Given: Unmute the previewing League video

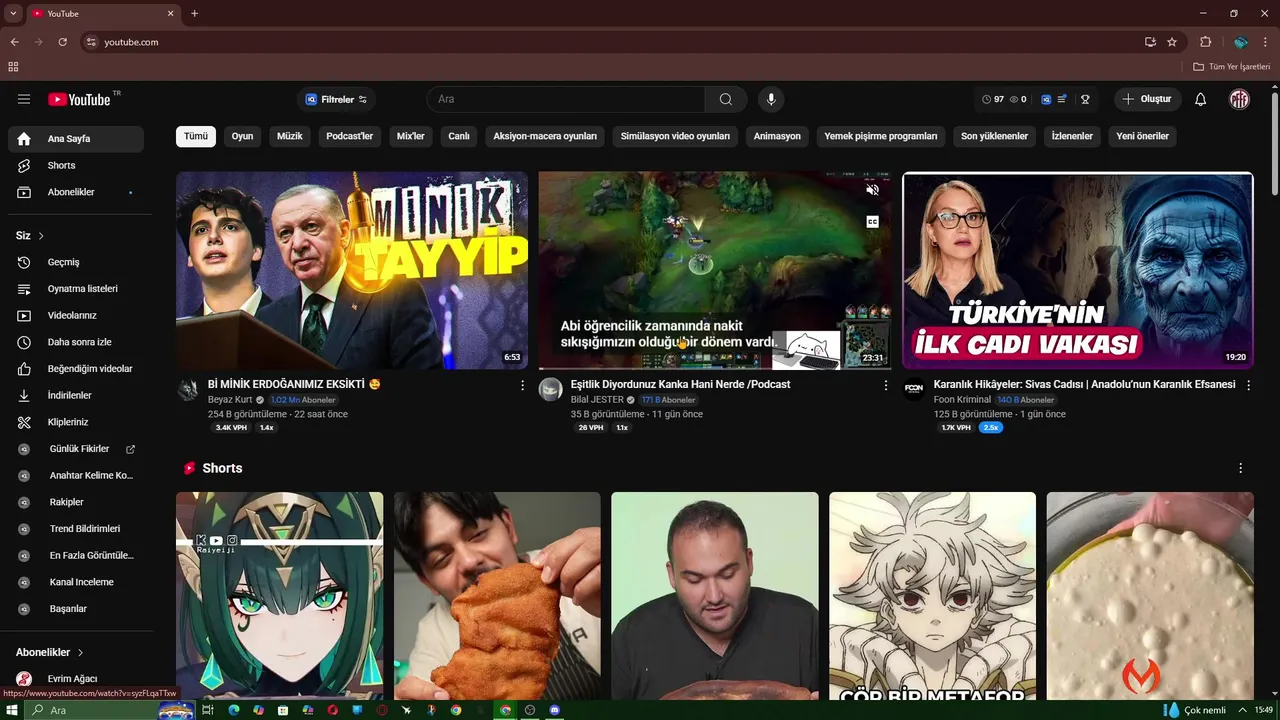Looking at the screenshot, I should [872, 190].
